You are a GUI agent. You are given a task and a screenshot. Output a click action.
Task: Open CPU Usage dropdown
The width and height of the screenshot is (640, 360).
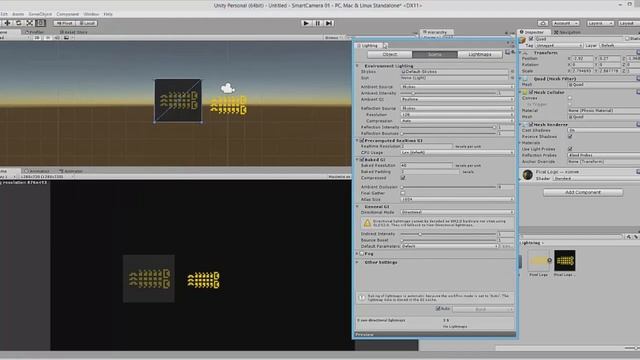point(457,152)
